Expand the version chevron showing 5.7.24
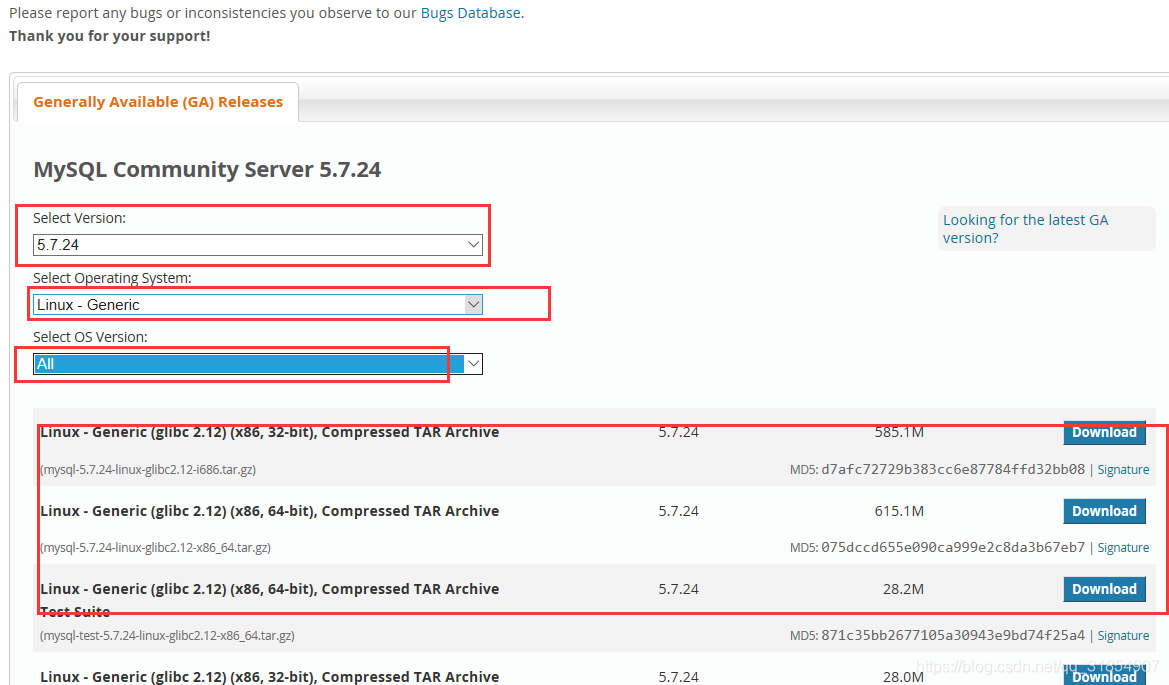This screenshot has width=1169, height=685. [472, 244]
